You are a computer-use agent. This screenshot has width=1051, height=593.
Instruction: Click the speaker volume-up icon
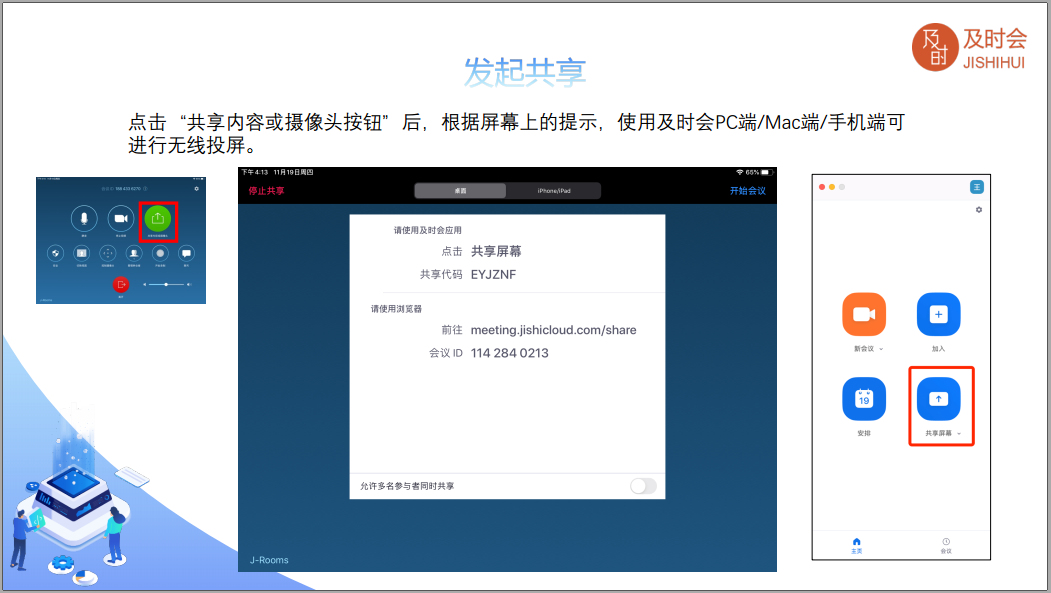point(189,285)
